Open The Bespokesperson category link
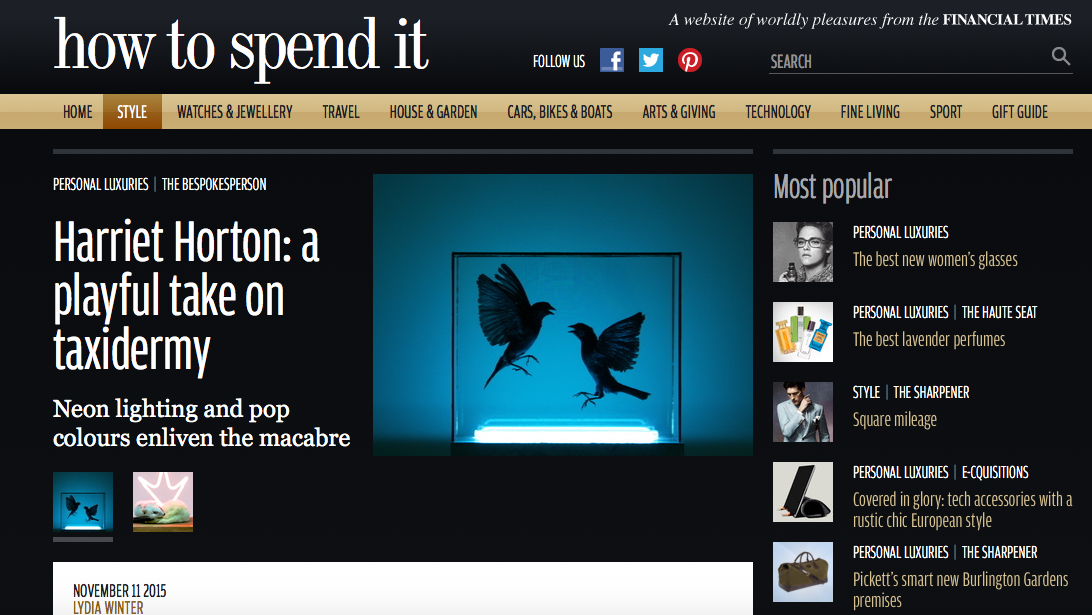1092x615 pixels. pos(214,185)
